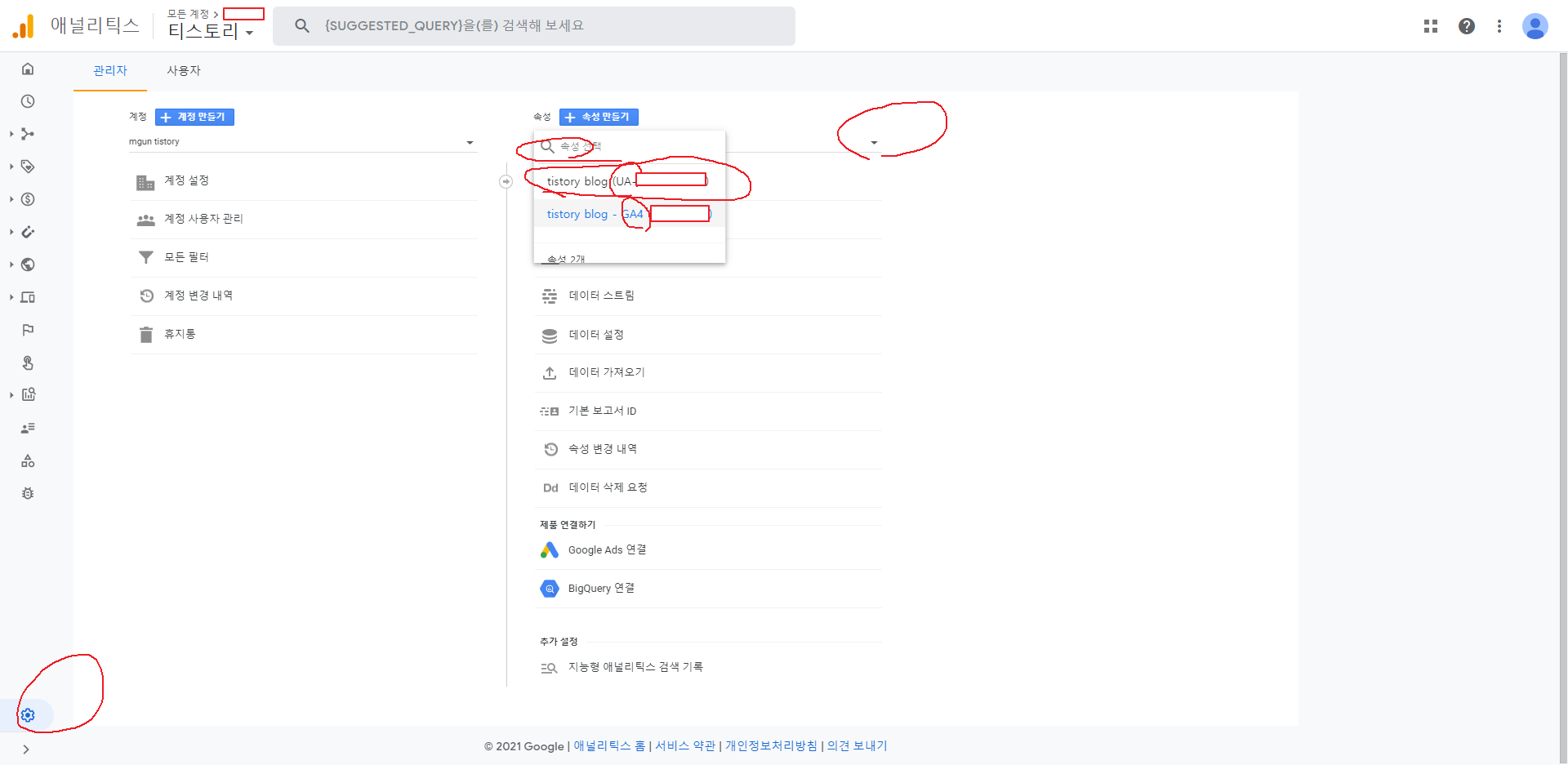Open 데이터 가져오기
Image resolution: width=1568 pixels, height=765 pixels.
click(x=709, y=372)
